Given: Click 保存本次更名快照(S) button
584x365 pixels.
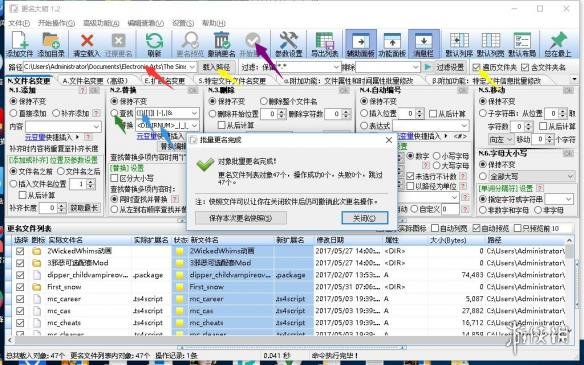Looking at the screenshot, I should coord(241,218).
